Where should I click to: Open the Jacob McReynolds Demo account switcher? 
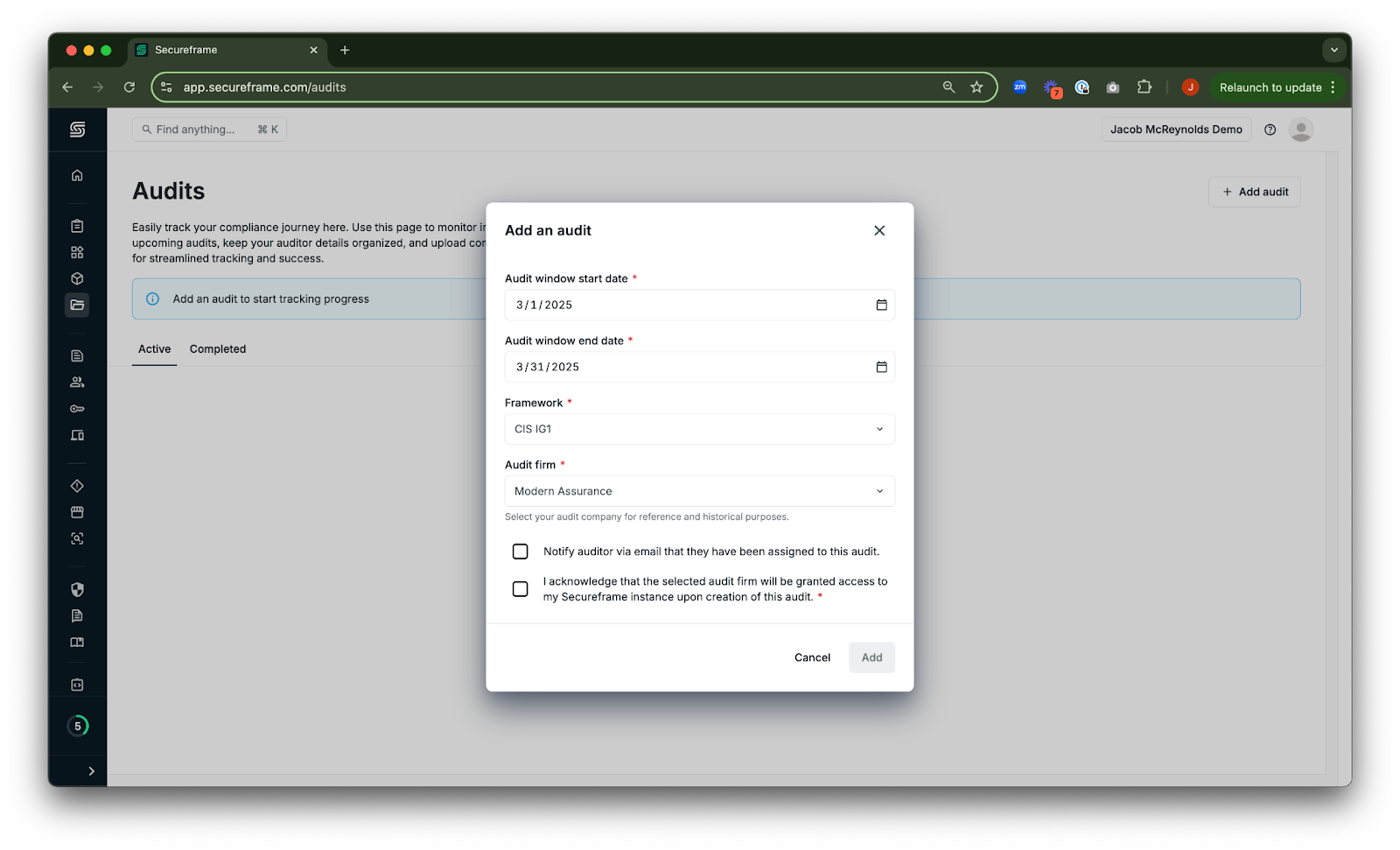pyautogui.click(x=1176, y=130)
